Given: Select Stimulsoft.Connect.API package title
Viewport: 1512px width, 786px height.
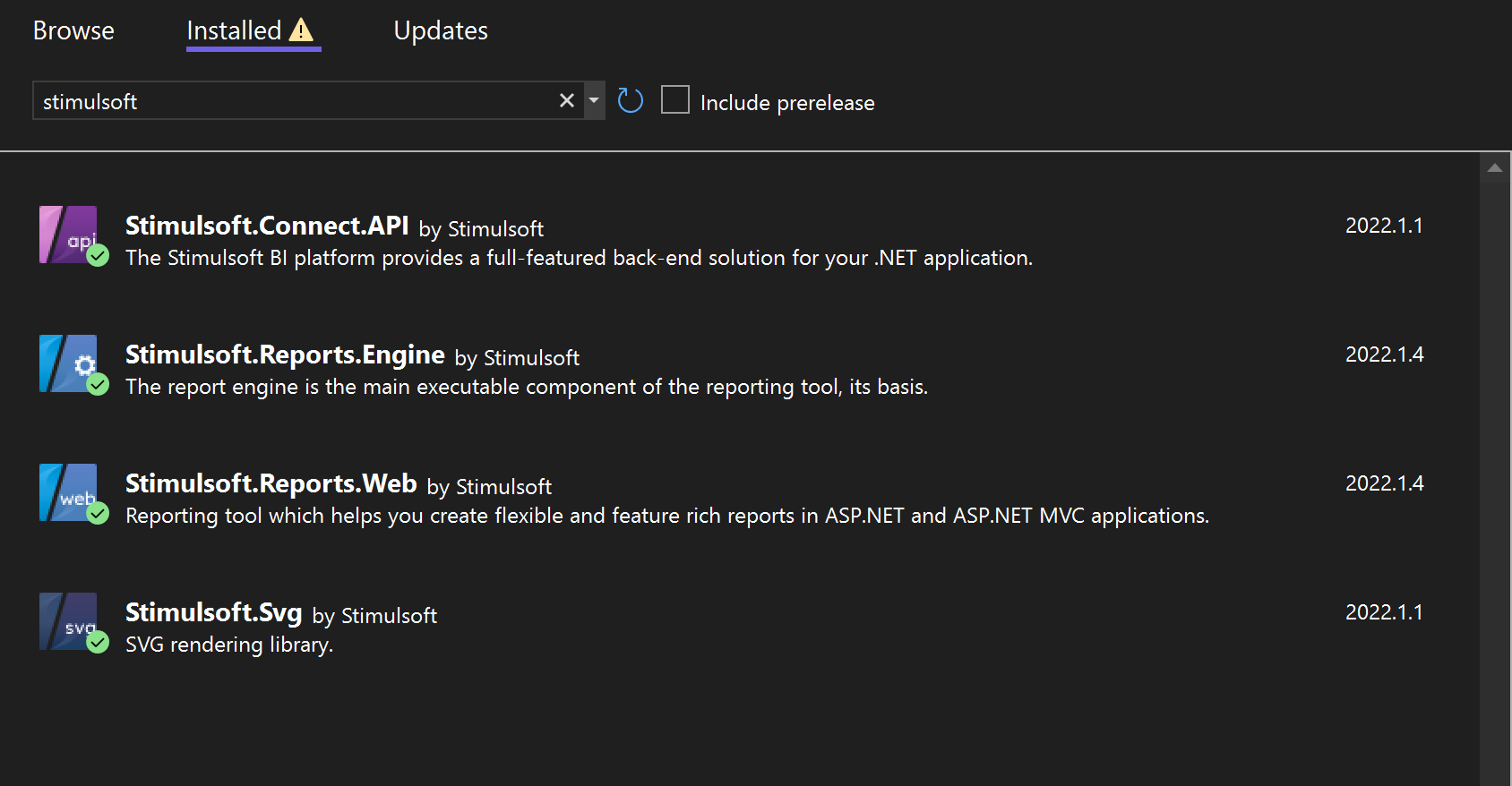Looking at the screenshot, I should pyautogui.click(x=267, y=226).
